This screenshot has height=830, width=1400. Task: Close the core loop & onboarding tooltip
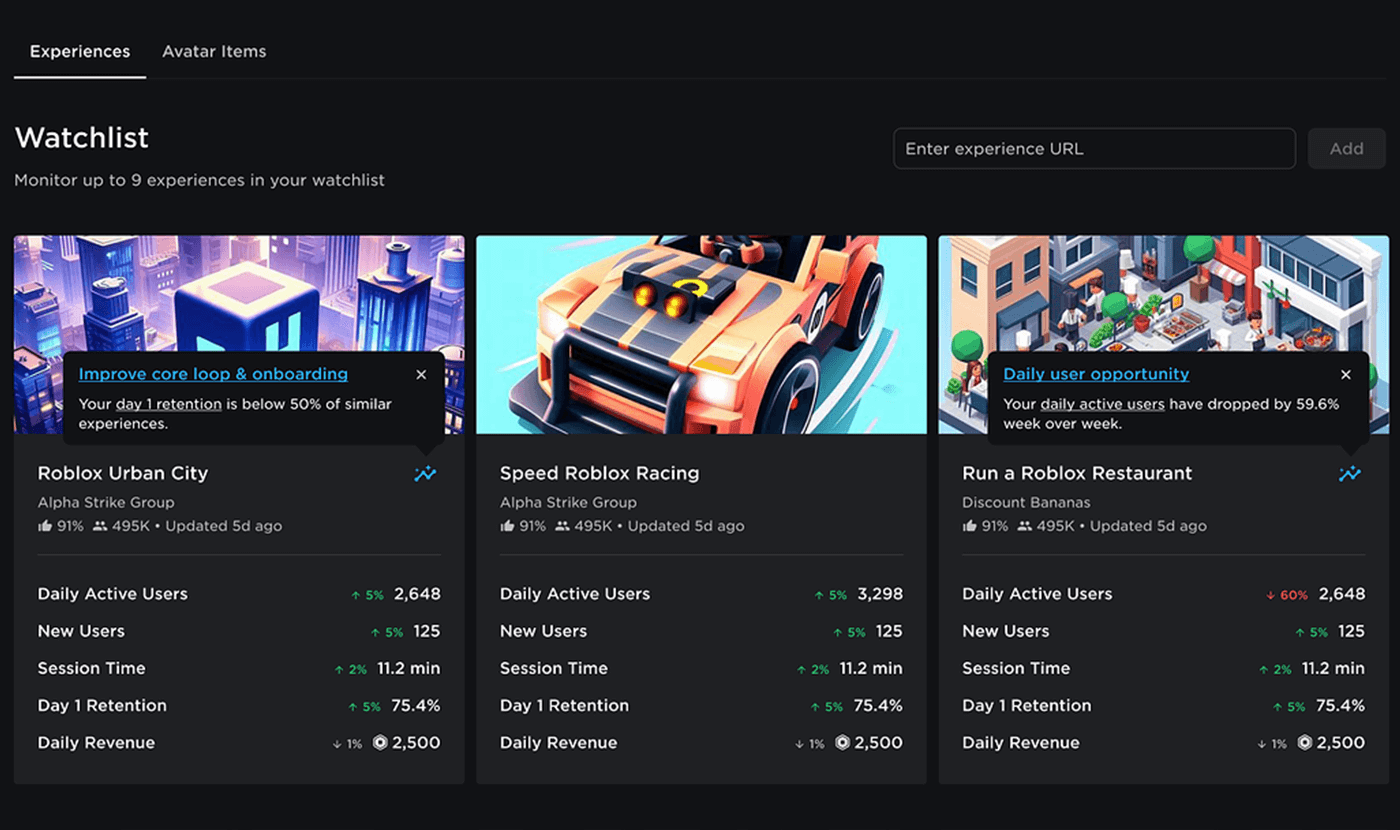421,375
